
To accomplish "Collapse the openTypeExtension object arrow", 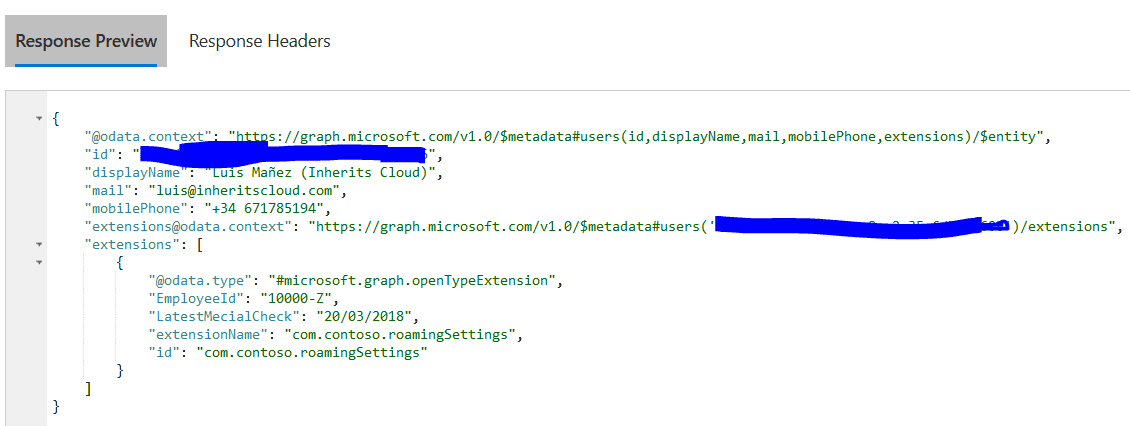I will pyautogui.click(x=38, y=262).
